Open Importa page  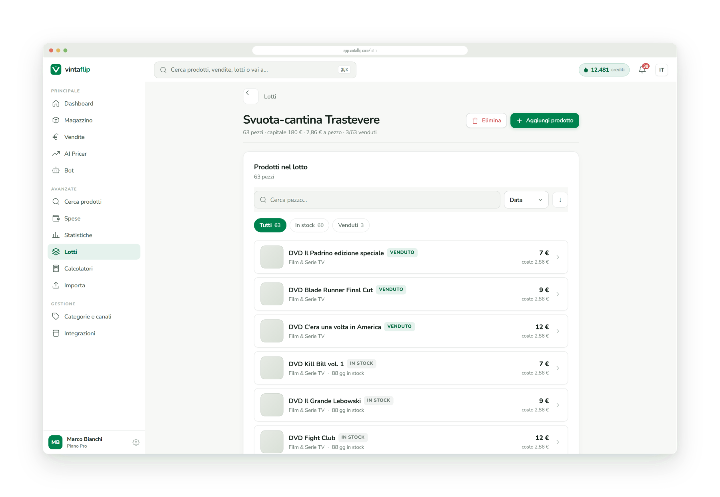(x=94, y=285)
